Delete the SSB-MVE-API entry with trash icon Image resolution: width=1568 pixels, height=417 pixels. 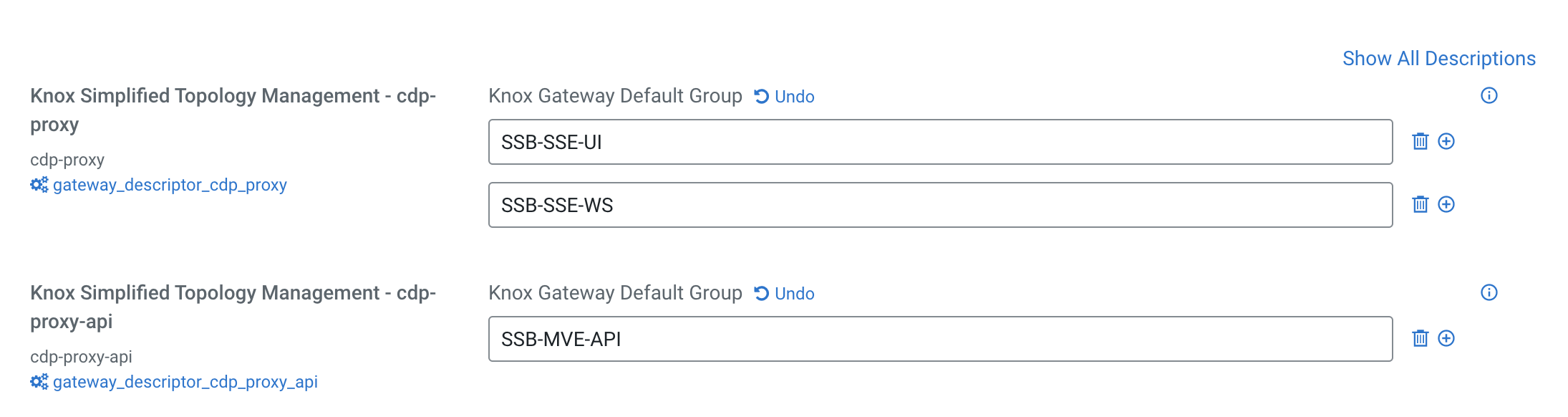(1420, 338)
